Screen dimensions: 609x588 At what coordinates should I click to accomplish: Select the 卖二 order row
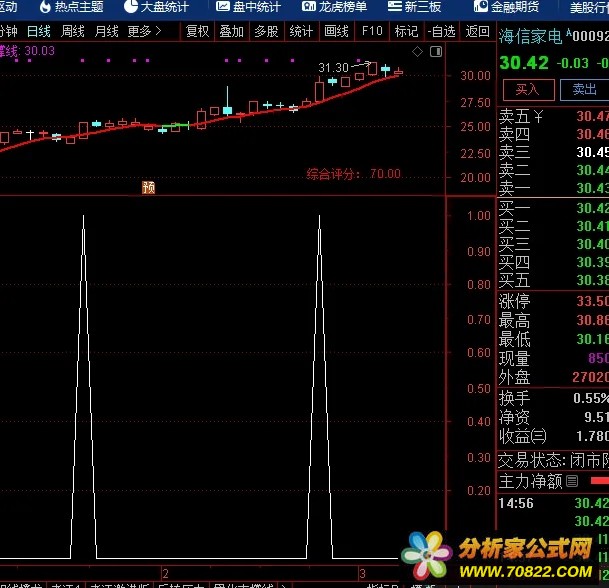click(x=553, y=170)
